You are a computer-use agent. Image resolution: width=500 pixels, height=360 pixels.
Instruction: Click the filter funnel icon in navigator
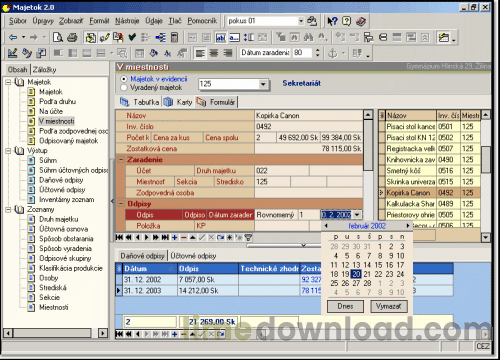click(248, 238)
